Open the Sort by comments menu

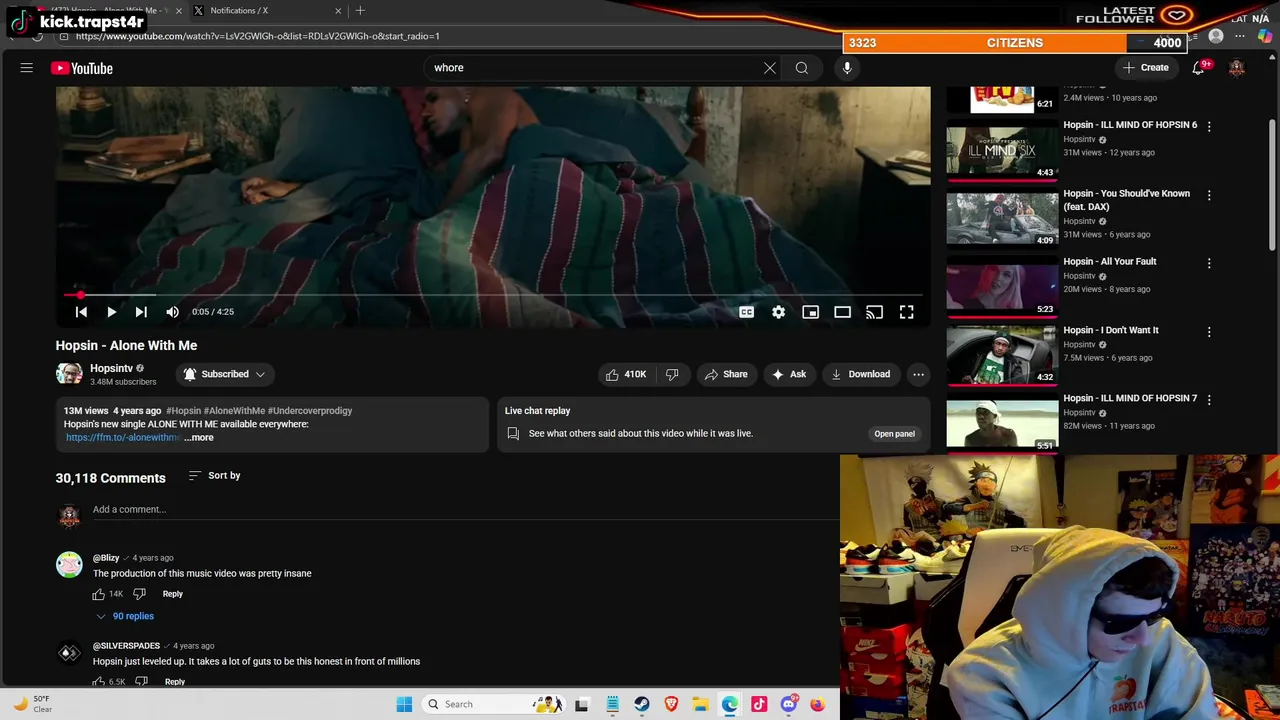(x=215, y=476)
